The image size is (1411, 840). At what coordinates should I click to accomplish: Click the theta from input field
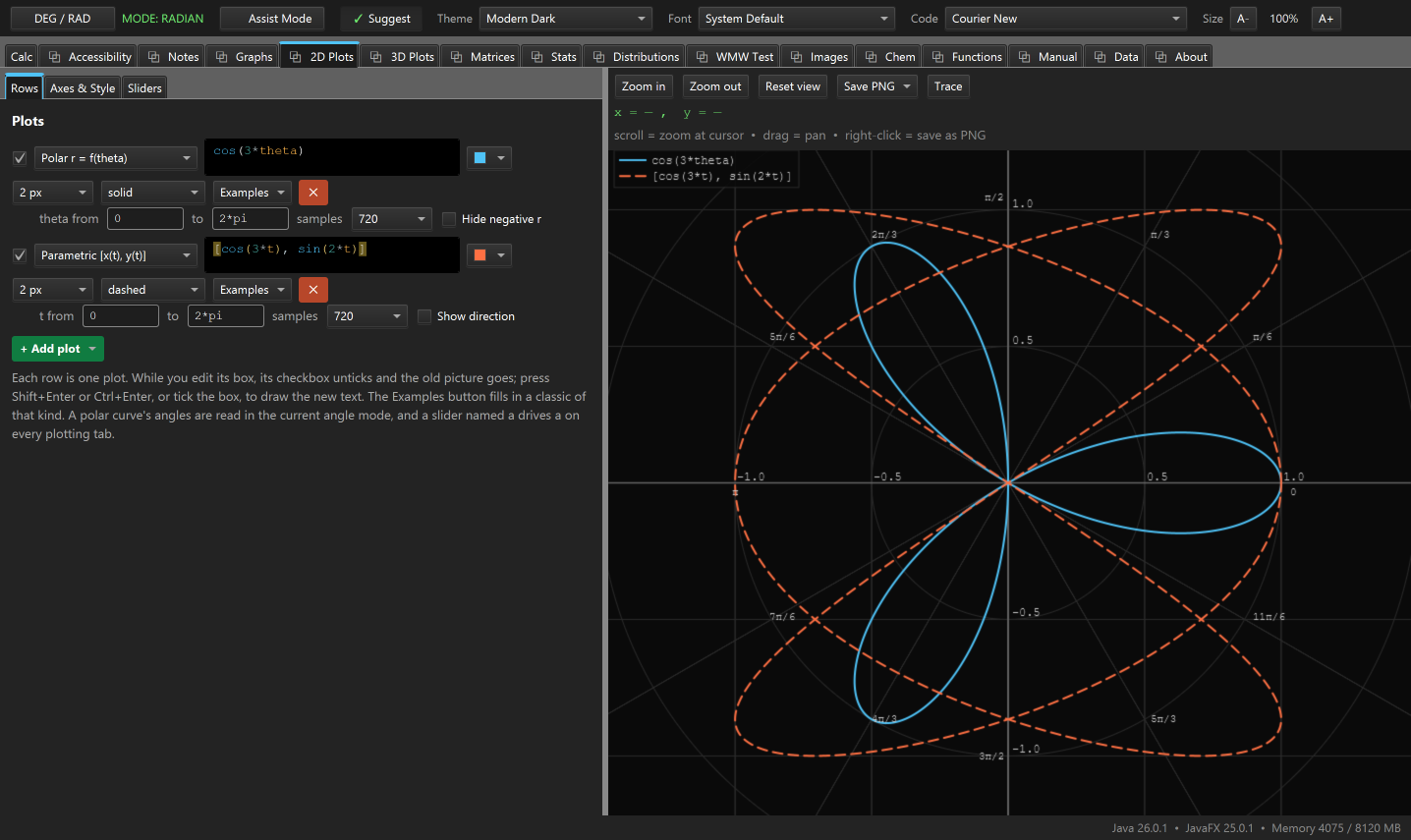145,219
